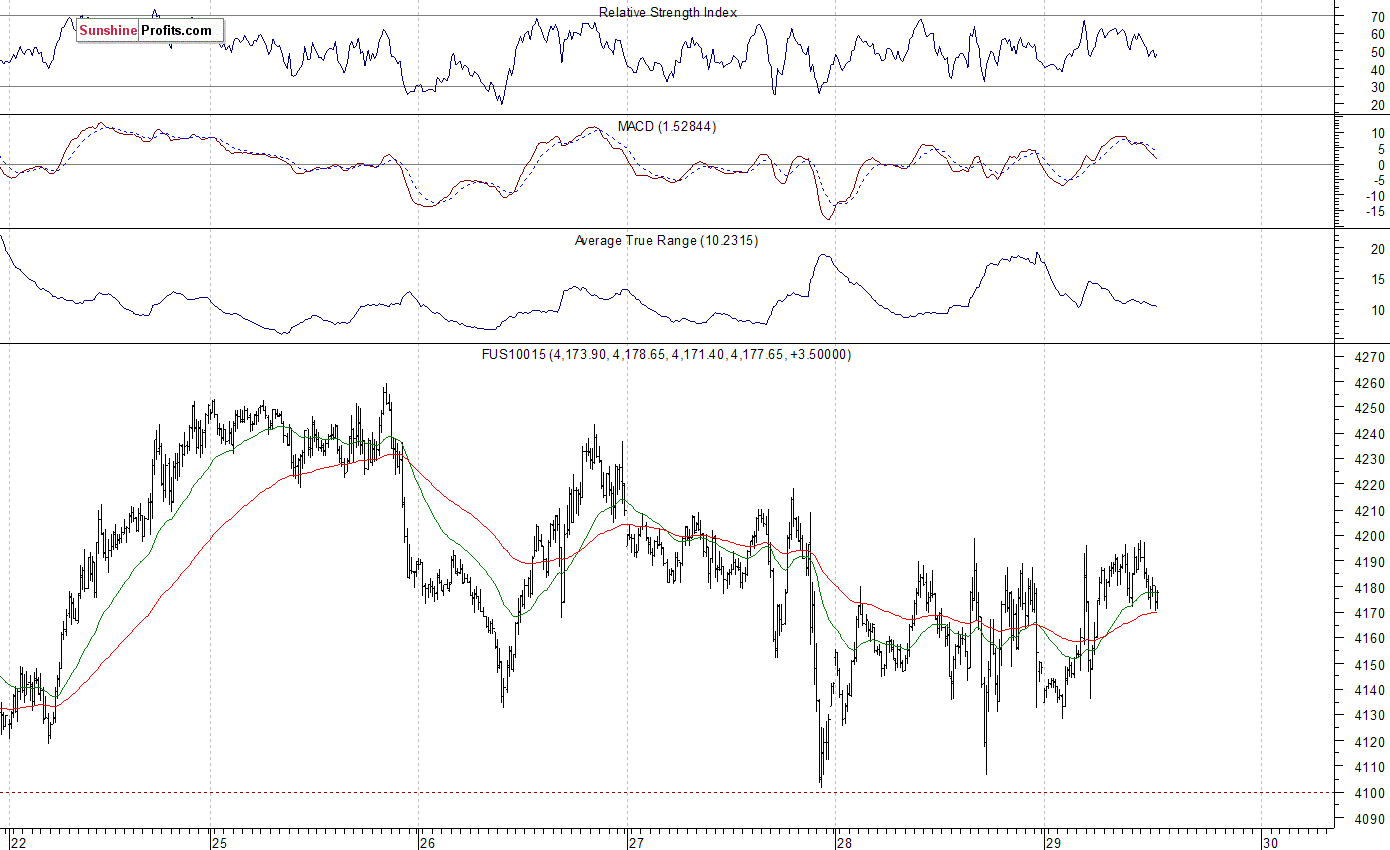1390x850 pixels.
Task: Click the 4090 price axis label
Action: point(1369,818)
